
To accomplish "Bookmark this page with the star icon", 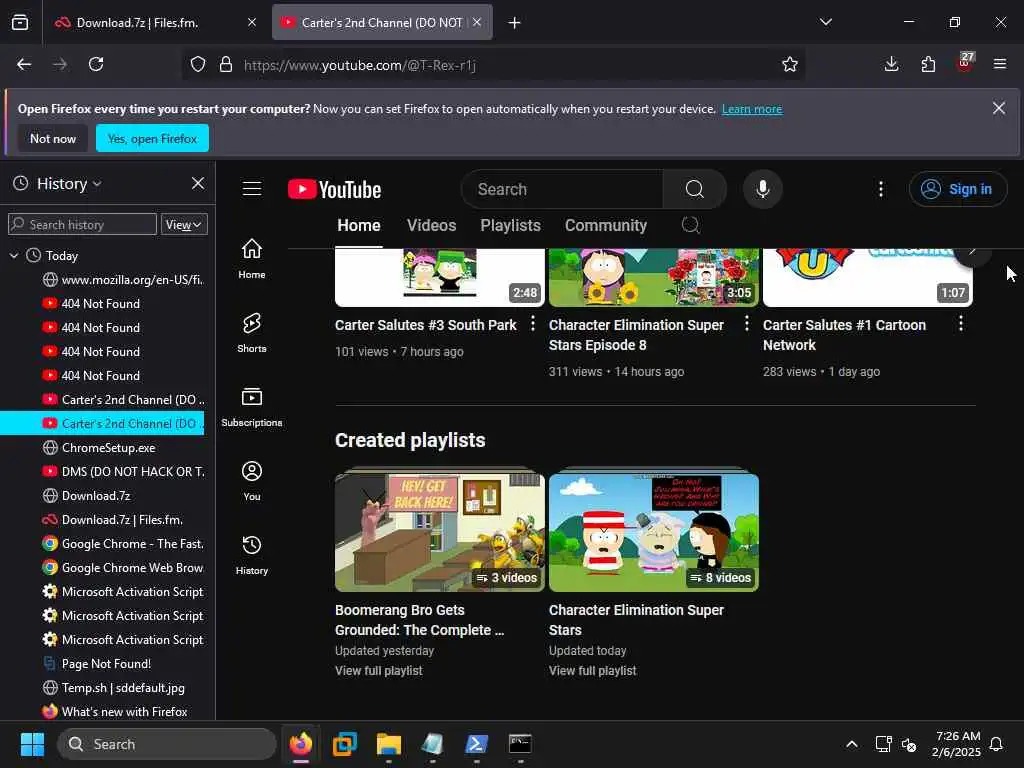I will pyautogui.click(x=790, y=64).
